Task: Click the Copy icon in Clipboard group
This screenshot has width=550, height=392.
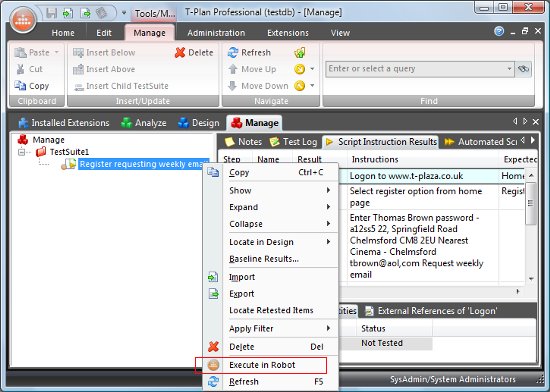Action: point(20,86)
